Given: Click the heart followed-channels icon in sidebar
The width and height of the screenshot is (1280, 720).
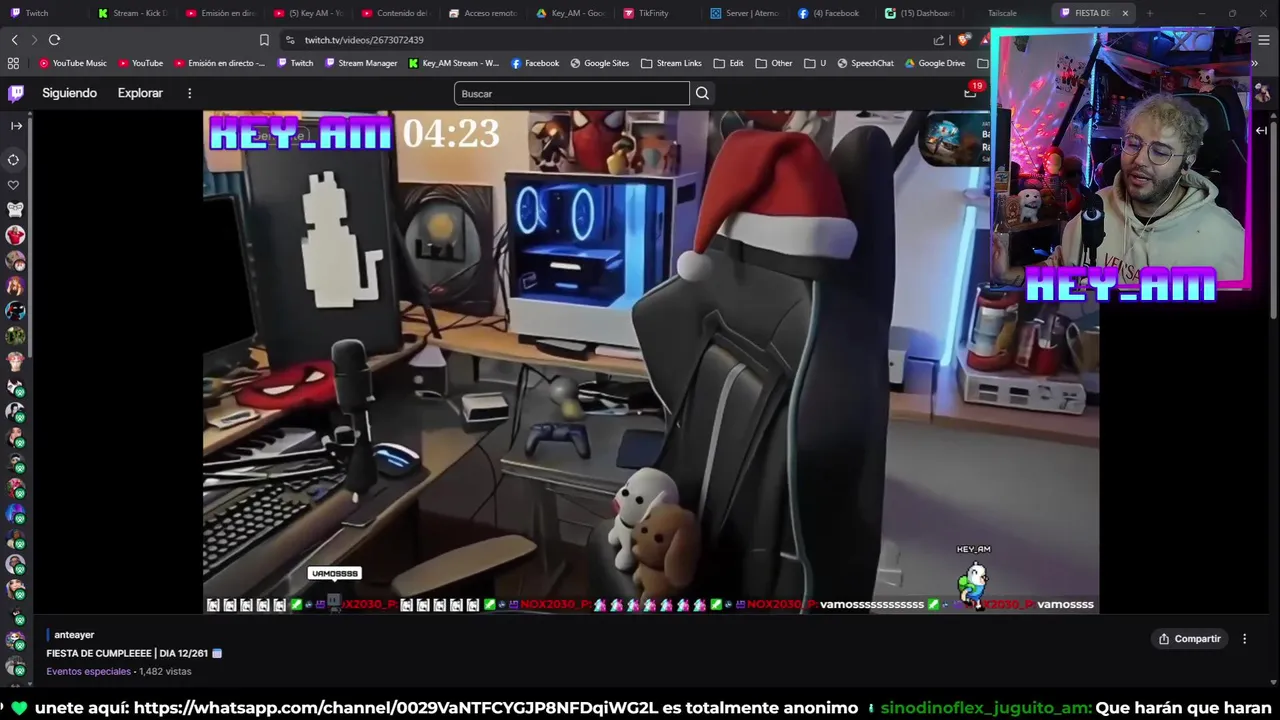Looking at the screenshot, I should click(14, 185).
